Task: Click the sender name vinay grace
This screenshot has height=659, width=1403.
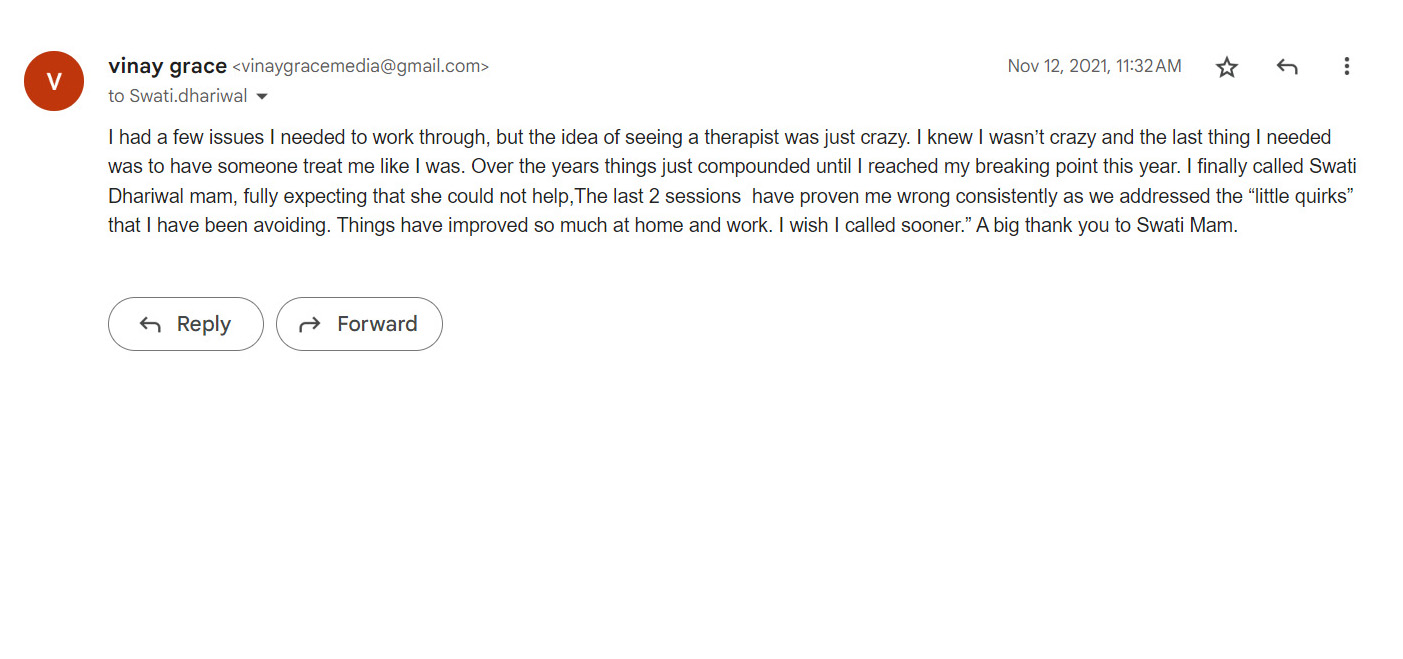Action: 167,66
